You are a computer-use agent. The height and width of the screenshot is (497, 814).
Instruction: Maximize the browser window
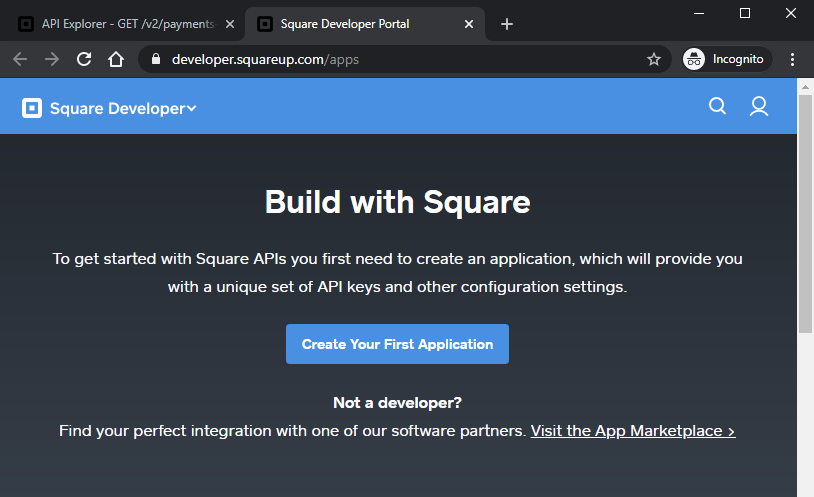point(744,14)
